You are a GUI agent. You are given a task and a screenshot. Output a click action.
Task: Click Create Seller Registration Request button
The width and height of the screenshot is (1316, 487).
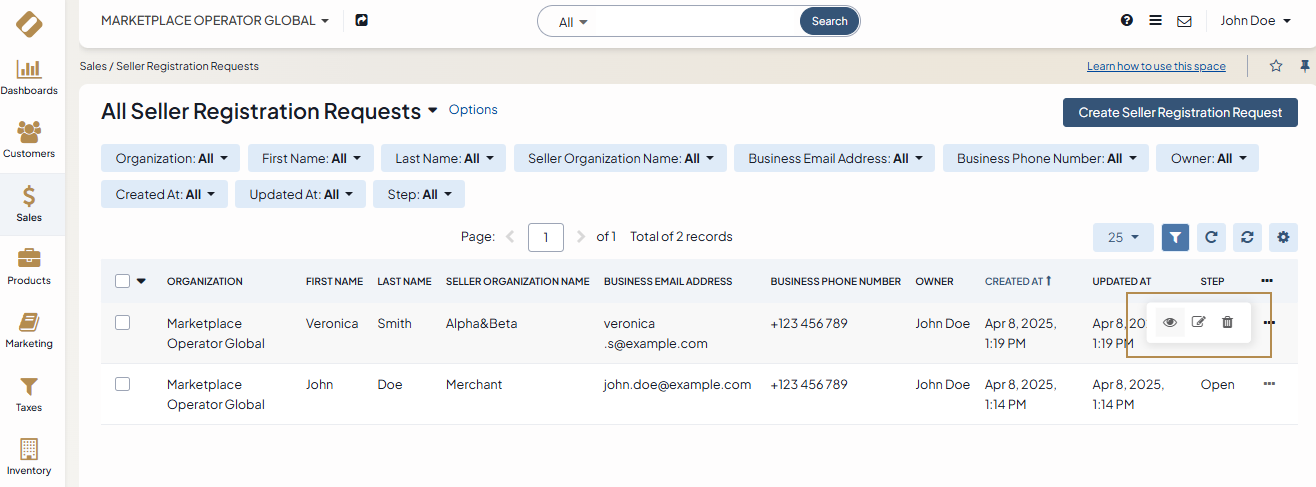point(1180,113)
